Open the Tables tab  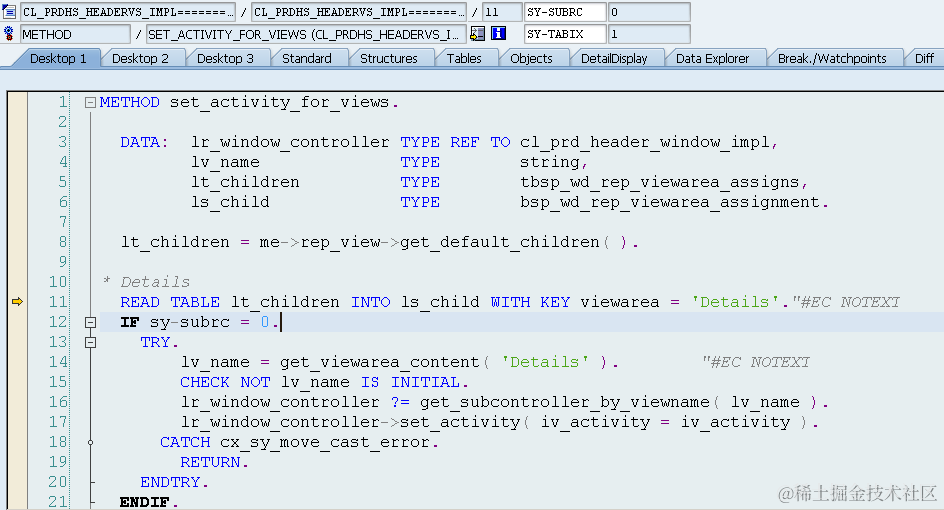pos(464,58)
